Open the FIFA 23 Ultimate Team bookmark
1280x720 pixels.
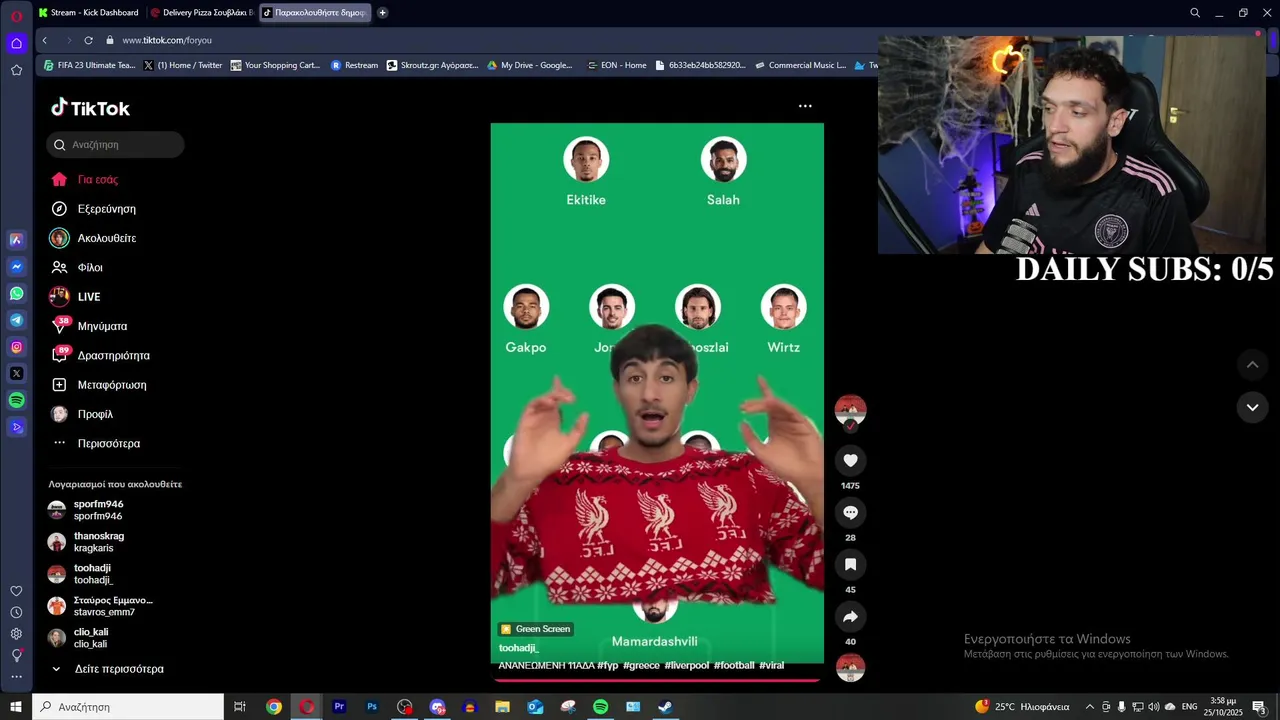pyautogui.click(x=89, y=65)
